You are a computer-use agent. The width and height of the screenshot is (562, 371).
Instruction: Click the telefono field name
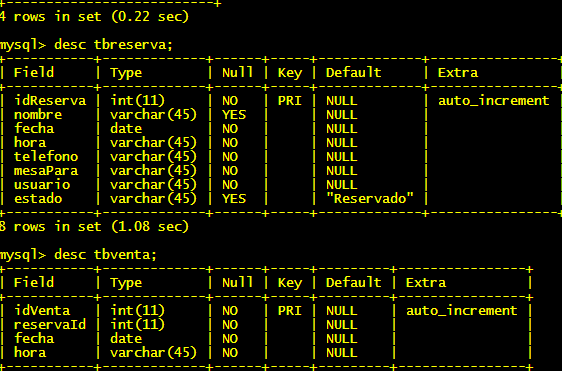tap(46, 157)
